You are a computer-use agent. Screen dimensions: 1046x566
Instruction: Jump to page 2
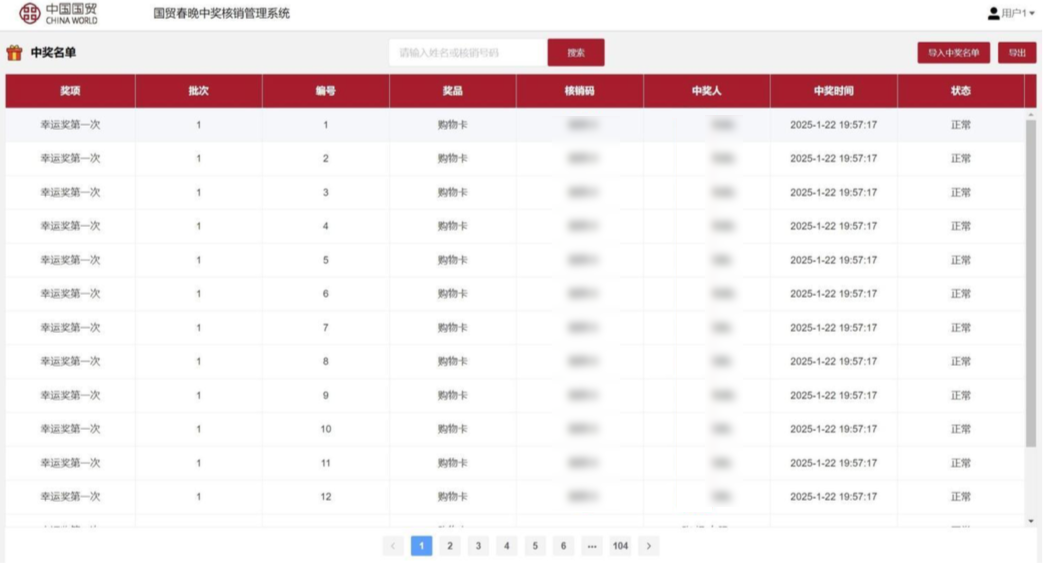[x=450, y=546]
